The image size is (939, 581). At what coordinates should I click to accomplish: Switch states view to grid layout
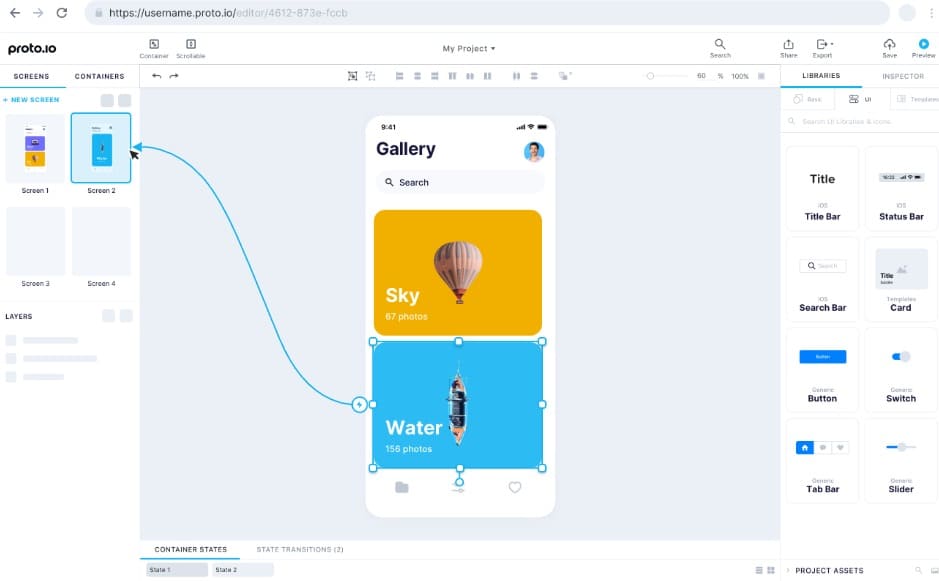(x=771, y=570)
